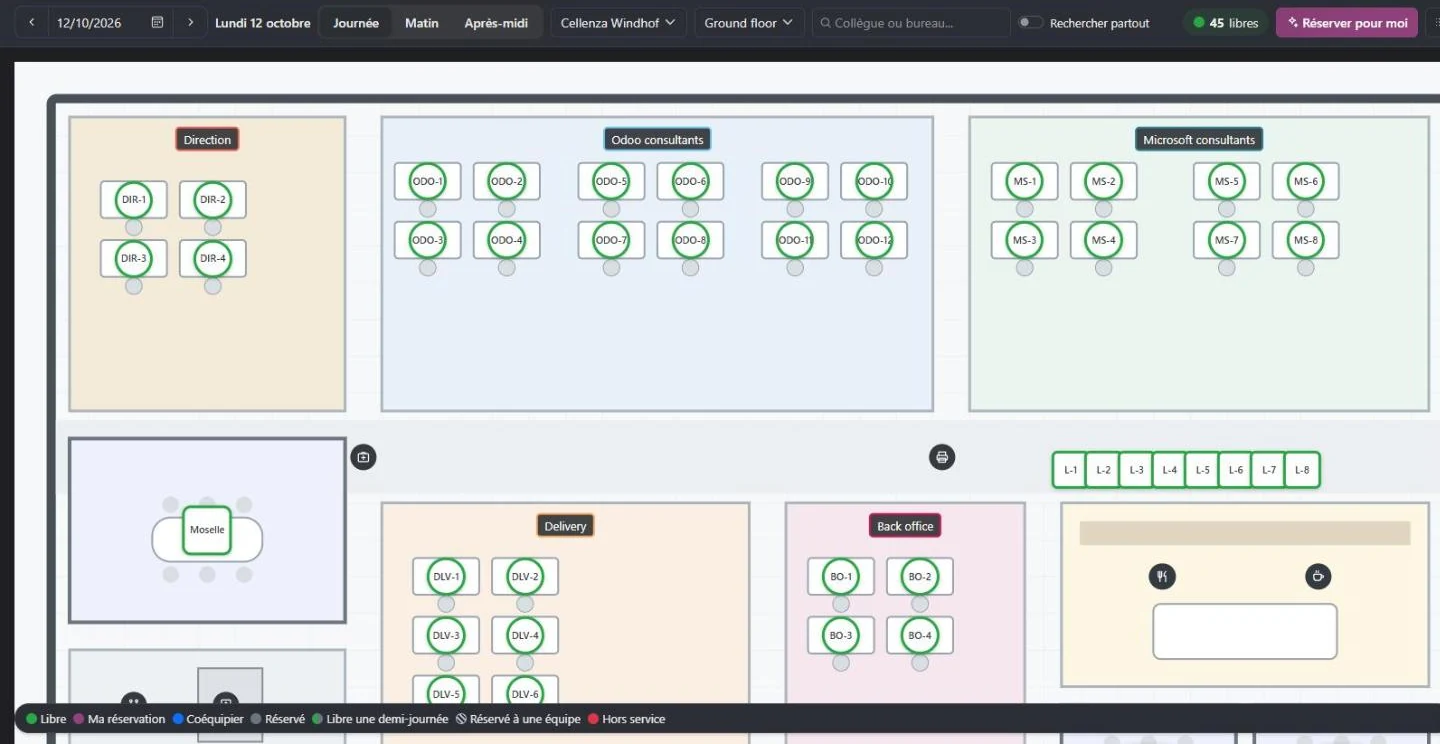Go to the next day arrow
The image size is (1440, 744).
point(190,22)
